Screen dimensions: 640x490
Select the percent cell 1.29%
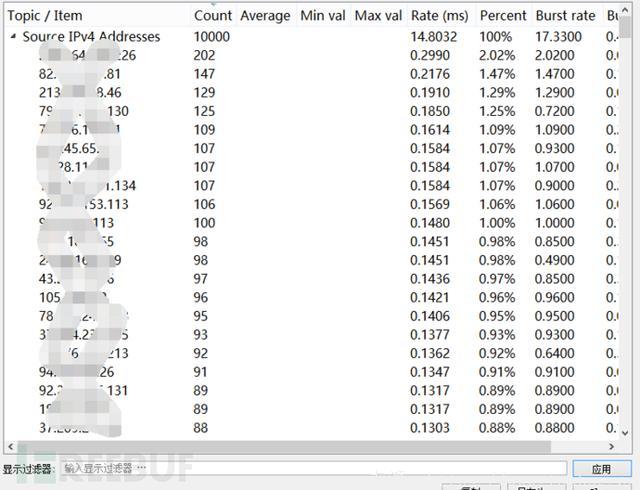pos(497,93)
